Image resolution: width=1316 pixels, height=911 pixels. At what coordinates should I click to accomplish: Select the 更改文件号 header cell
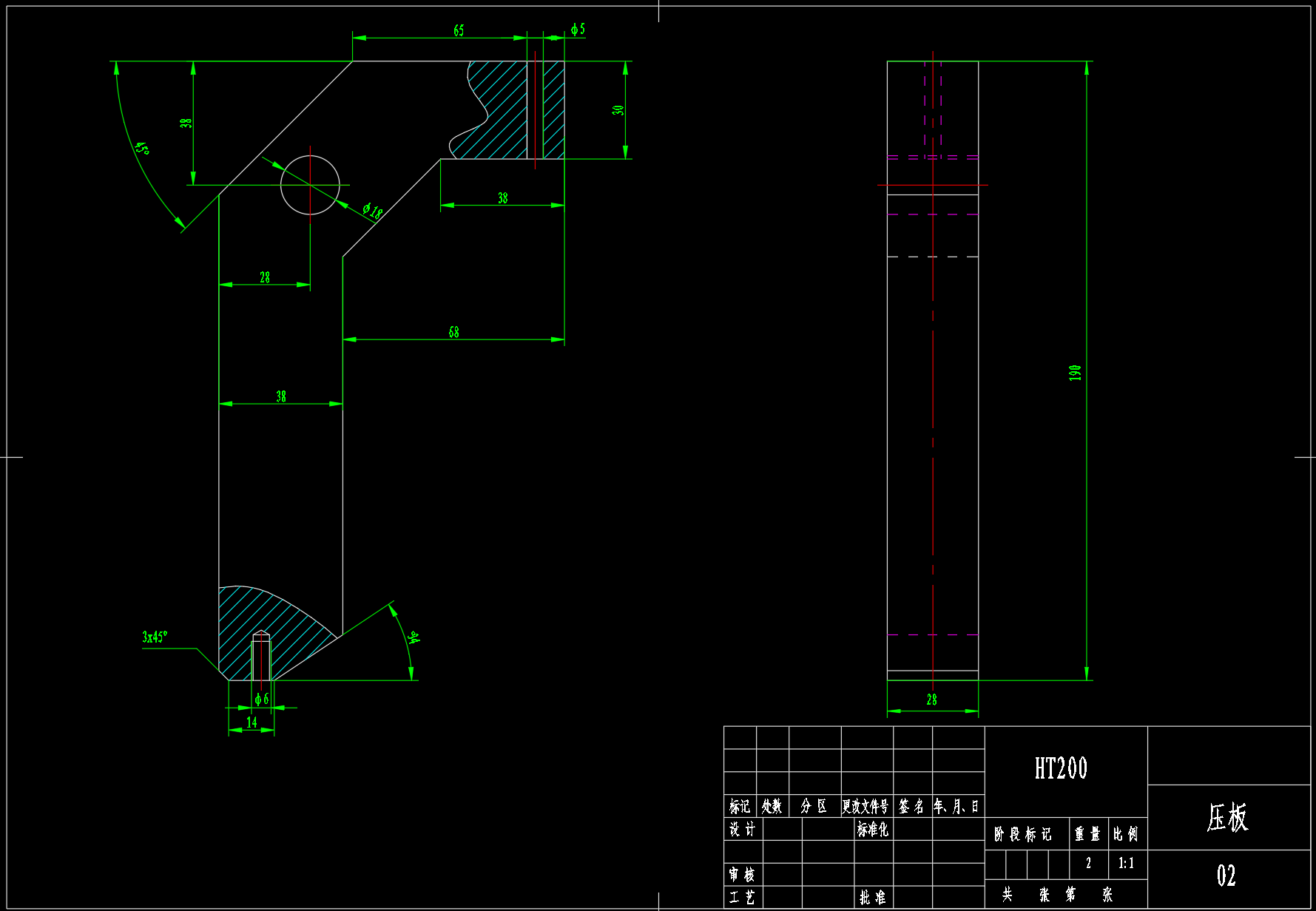(x=865, y=806)
